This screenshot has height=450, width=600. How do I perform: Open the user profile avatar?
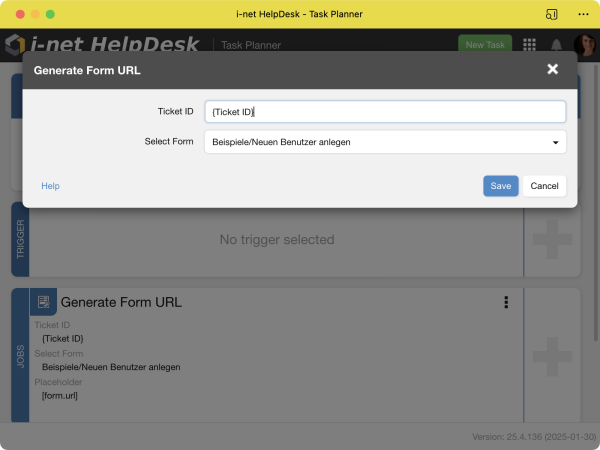[584, 45]
